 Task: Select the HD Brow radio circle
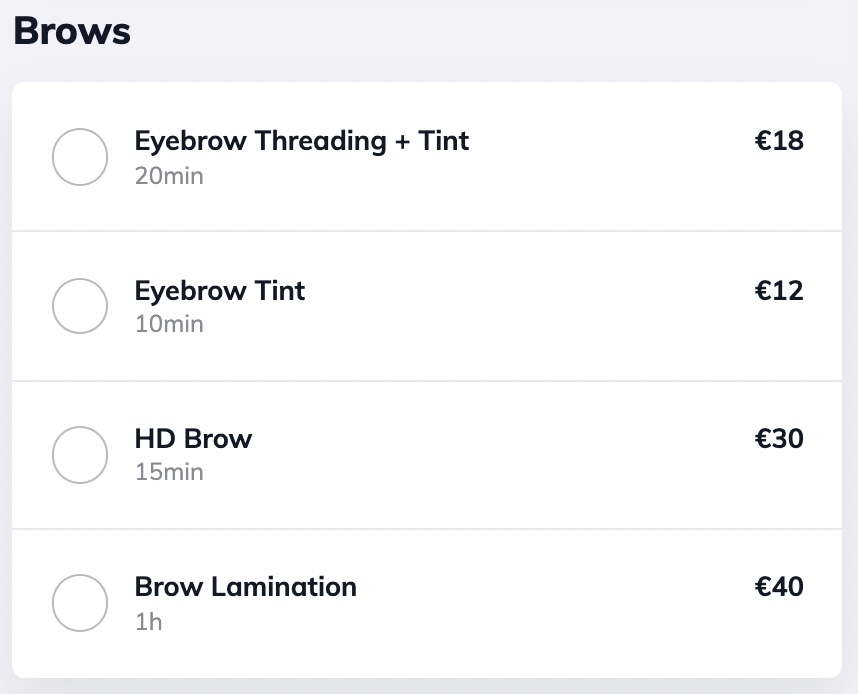[80, 455]
